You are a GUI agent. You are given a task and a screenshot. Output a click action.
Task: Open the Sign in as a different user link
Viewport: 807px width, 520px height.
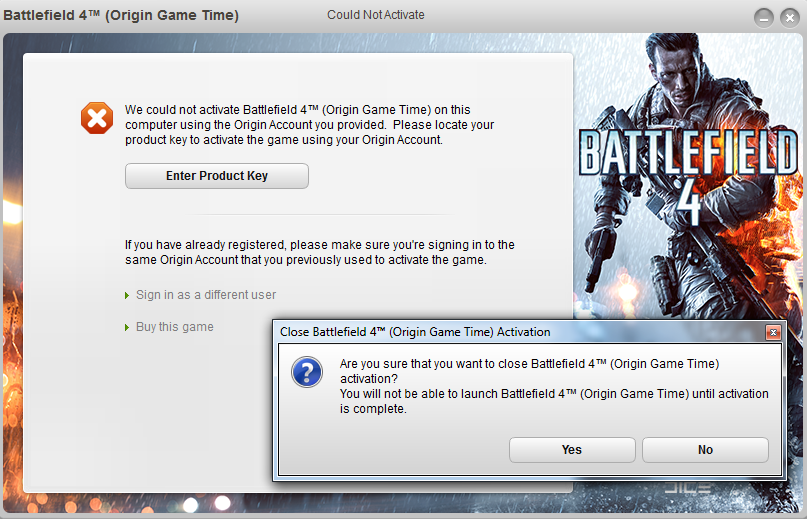(x=206, y=295)
